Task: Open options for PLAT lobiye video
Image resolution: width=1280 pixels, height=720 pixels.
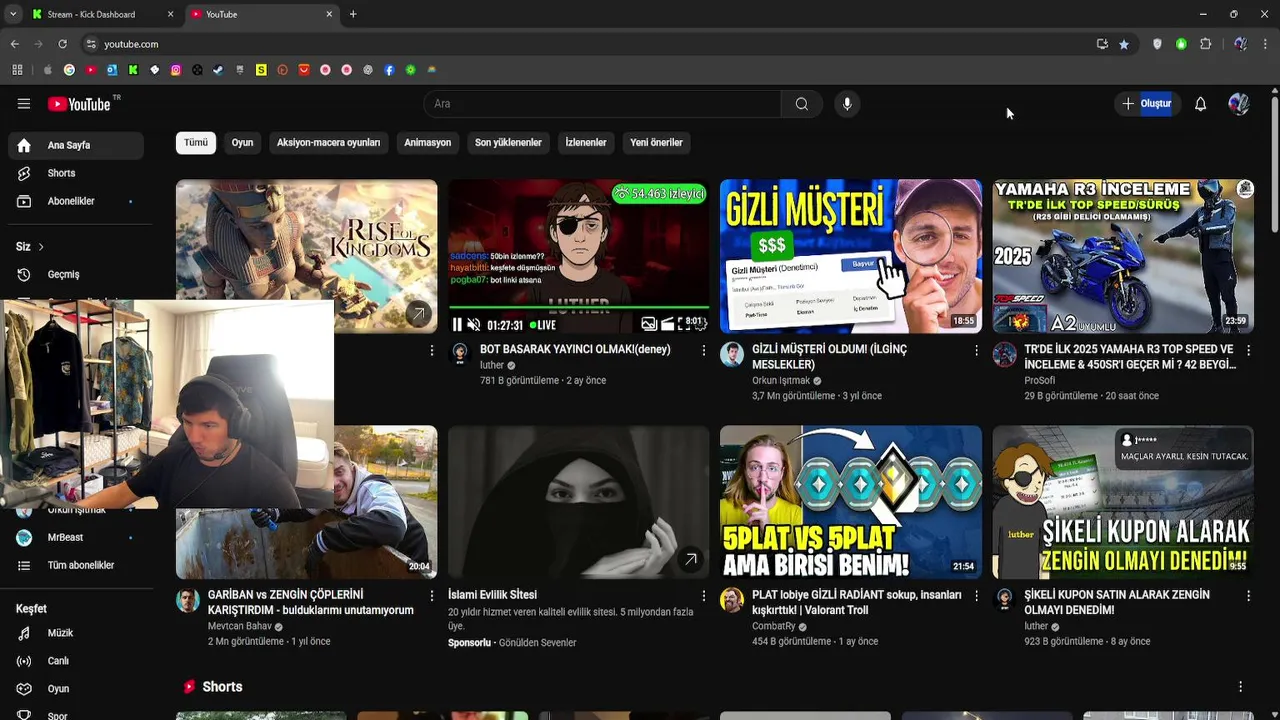Action: click(976, 596)
